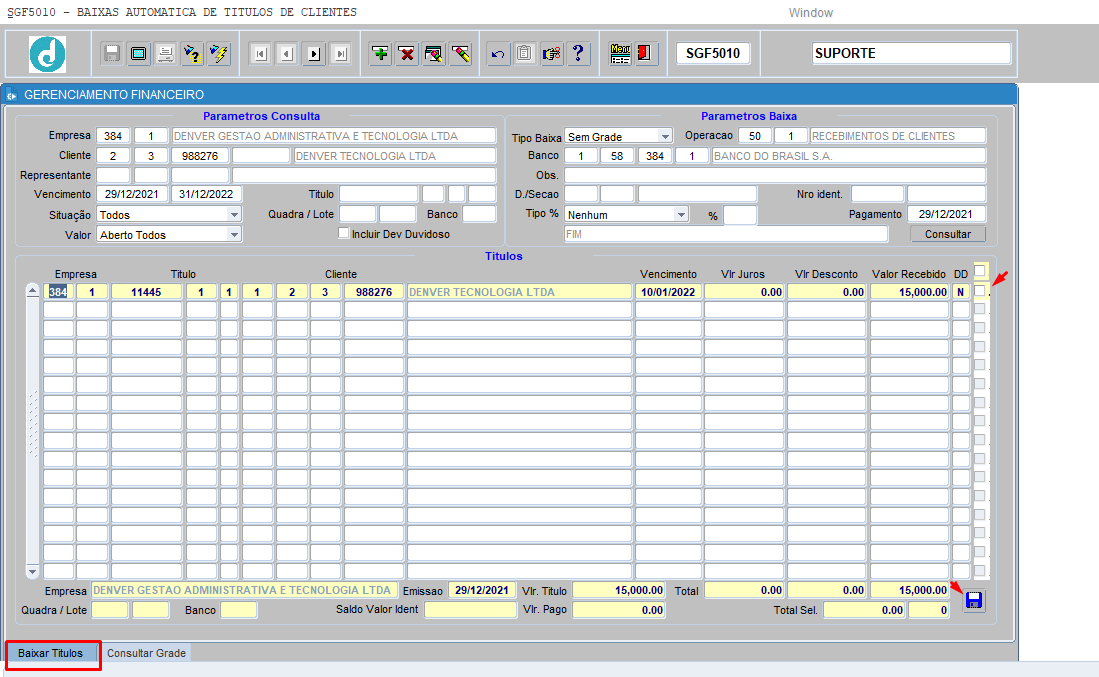The height and width of the screenshot is (677, 1099).
Task: Open the Tipo Baixa dropdown
Action: tap(665, 137)
